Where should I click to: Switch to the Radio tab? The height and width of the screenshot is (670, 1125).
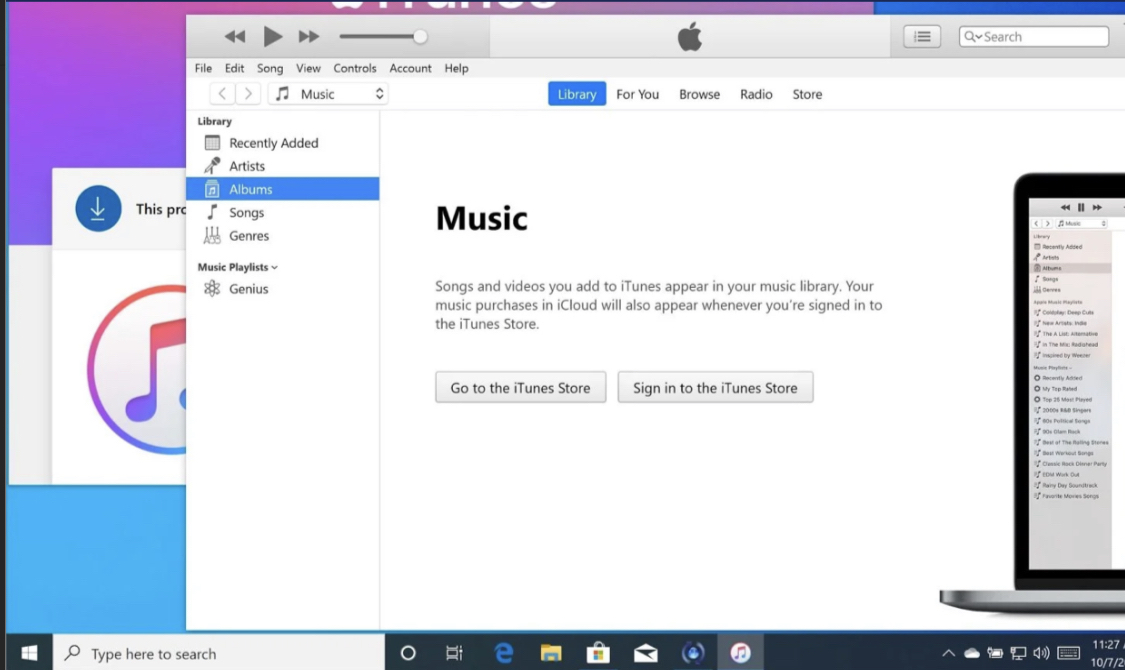click(x=756, y=94)
